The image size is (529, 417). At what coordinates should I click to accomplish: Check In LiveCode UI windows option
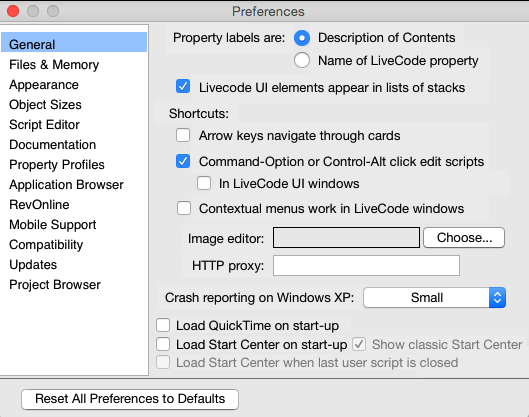click(x=204, y=183)
